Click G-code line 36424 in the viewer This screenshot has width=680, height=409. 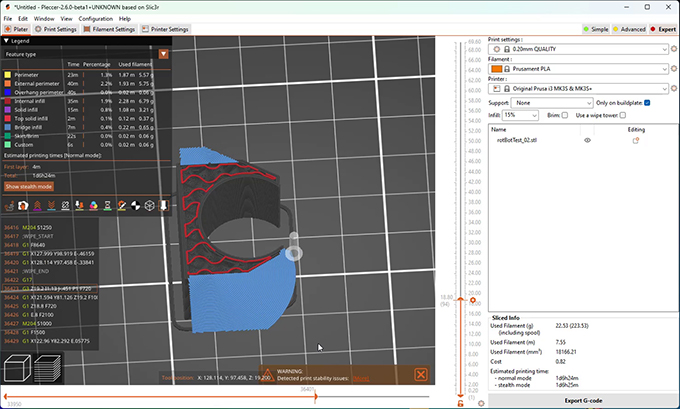50,297
